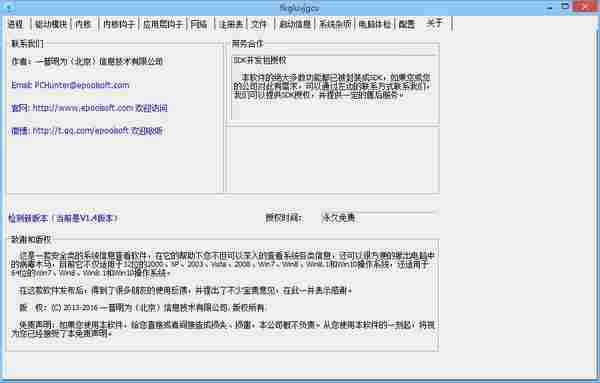The height and width of the screenshot is (383, 600).
Task: Select the 文件 tab
Action: (259, 24)
